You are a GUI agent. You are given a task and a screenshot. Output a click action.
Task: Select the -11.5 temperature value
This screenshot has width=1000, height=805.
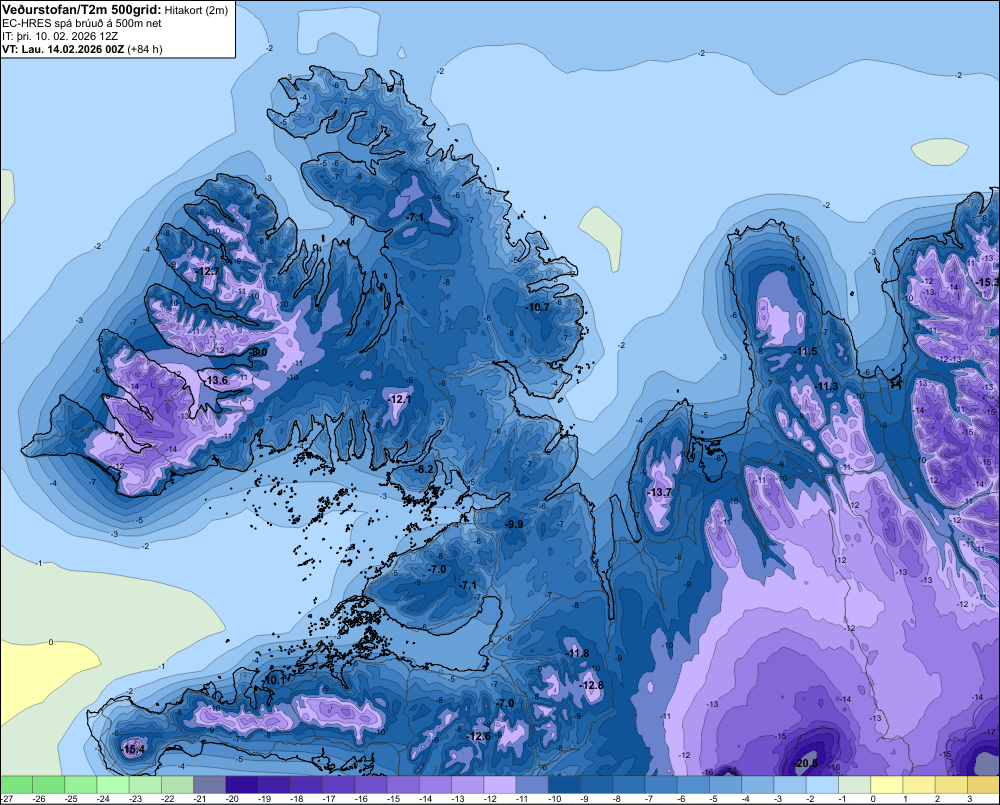[805, 351]
